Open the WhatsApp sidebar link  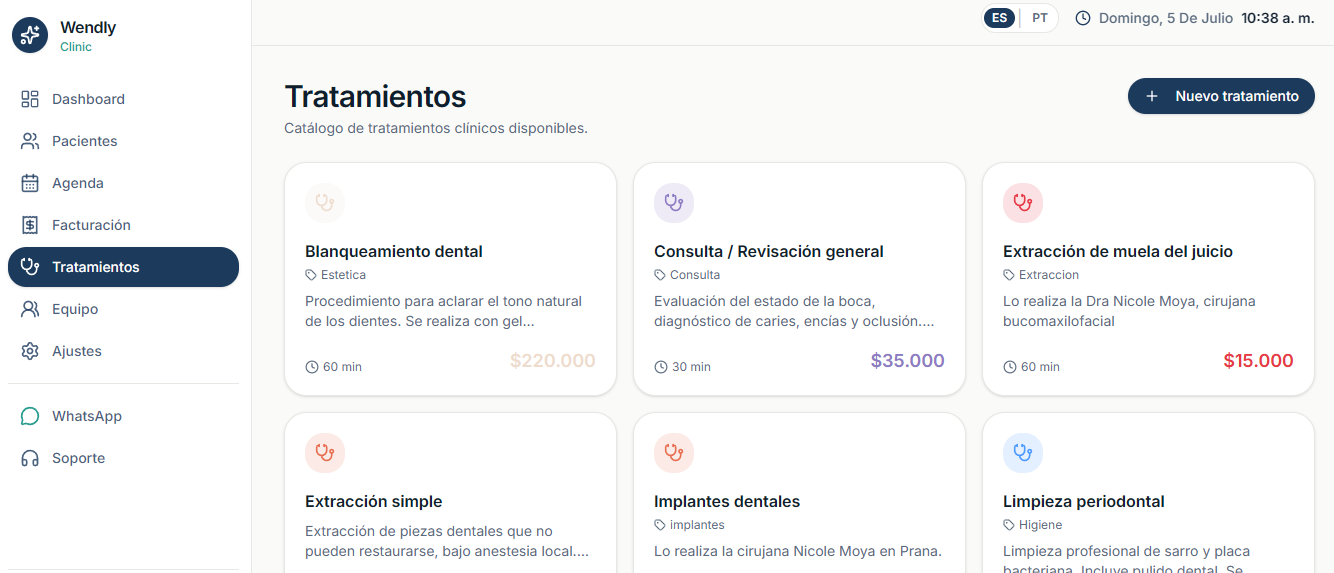123,416
